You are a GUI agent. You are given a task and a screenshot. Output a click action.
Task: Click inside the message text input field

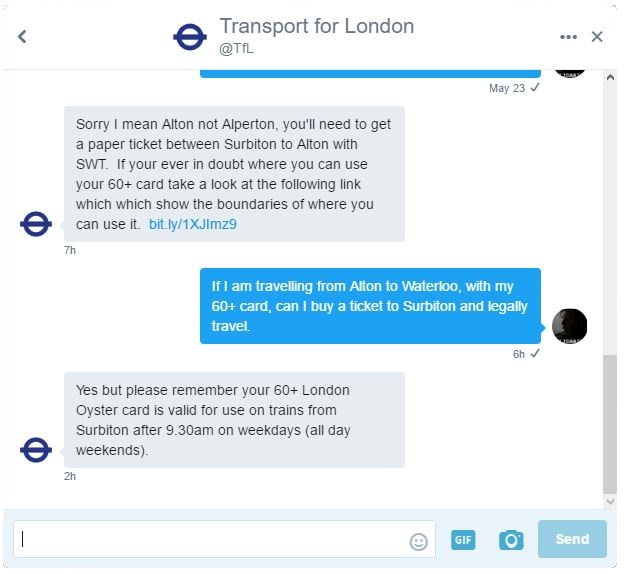click(224, 539)
